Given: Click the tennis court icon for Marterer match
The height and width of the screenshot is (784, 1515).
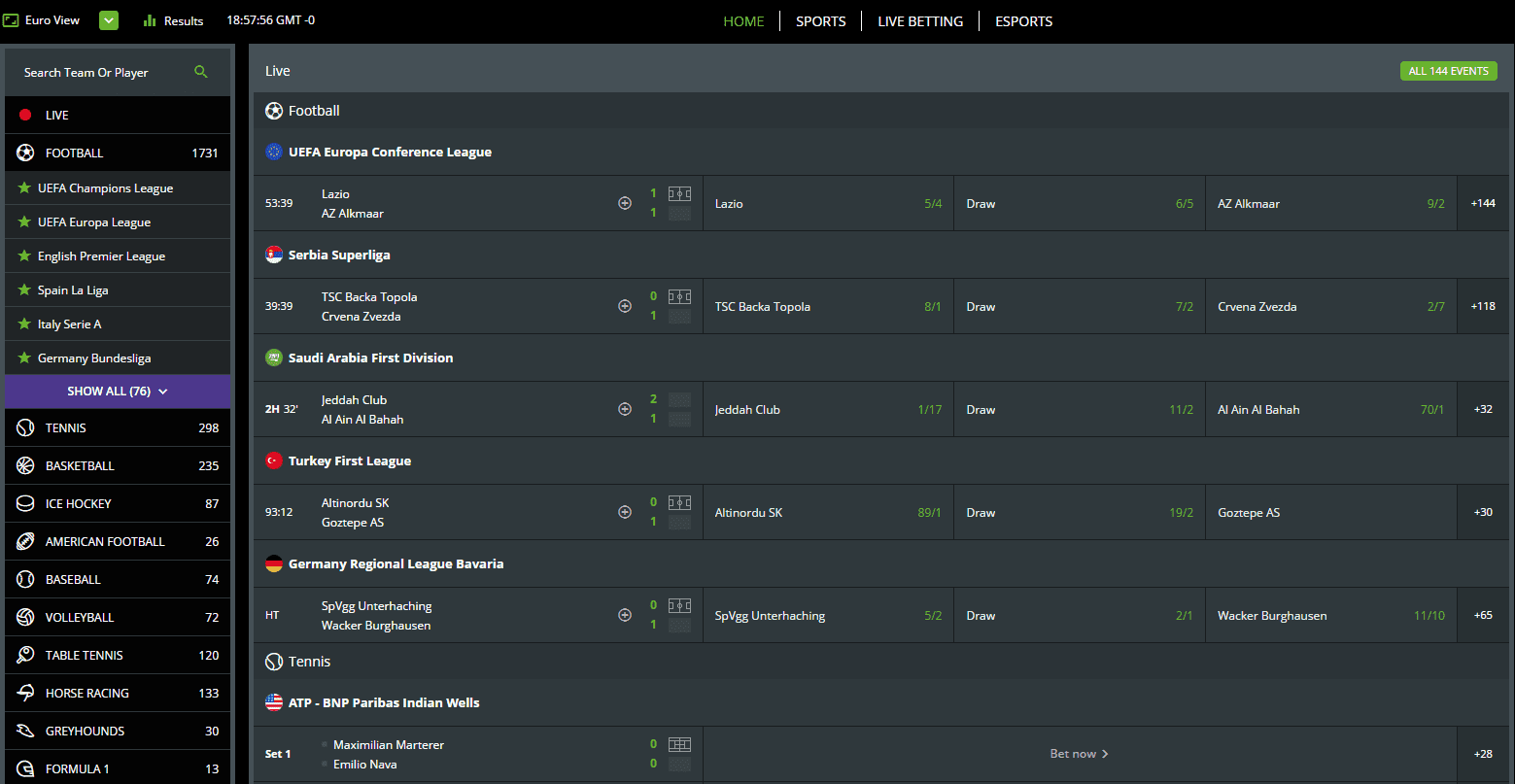Looking at the screenshot, I should pos(679,745).
